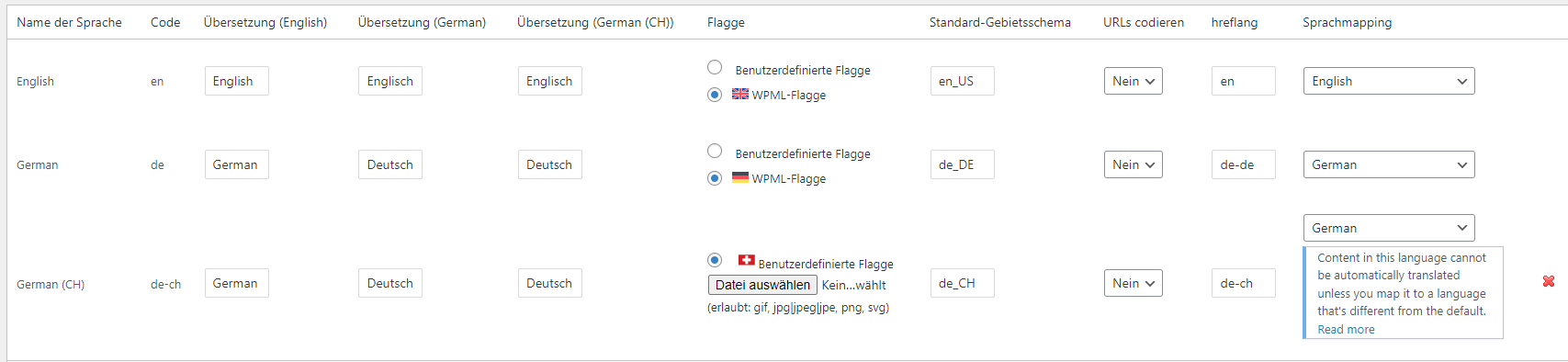Viewport: 1568px width, 362px height.
Task: Select WPML flag radio for German
Action: click(x=715, y=178)
